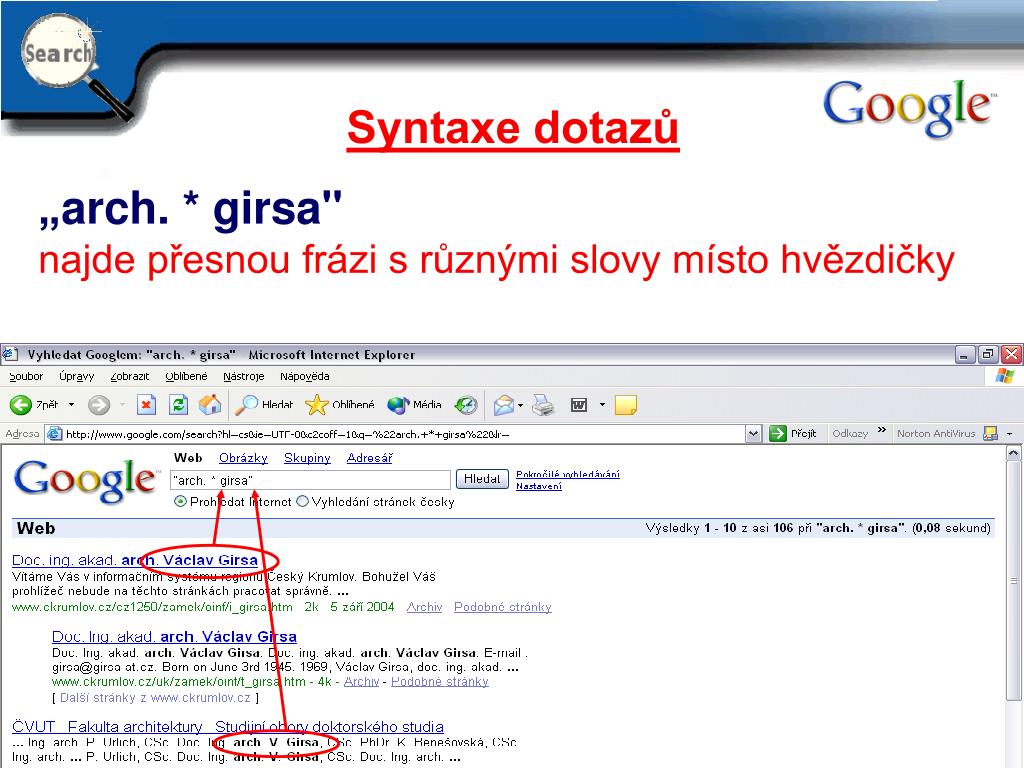
Task: Open Podobné stránky link of first result
Action: [x=503, y=607]
